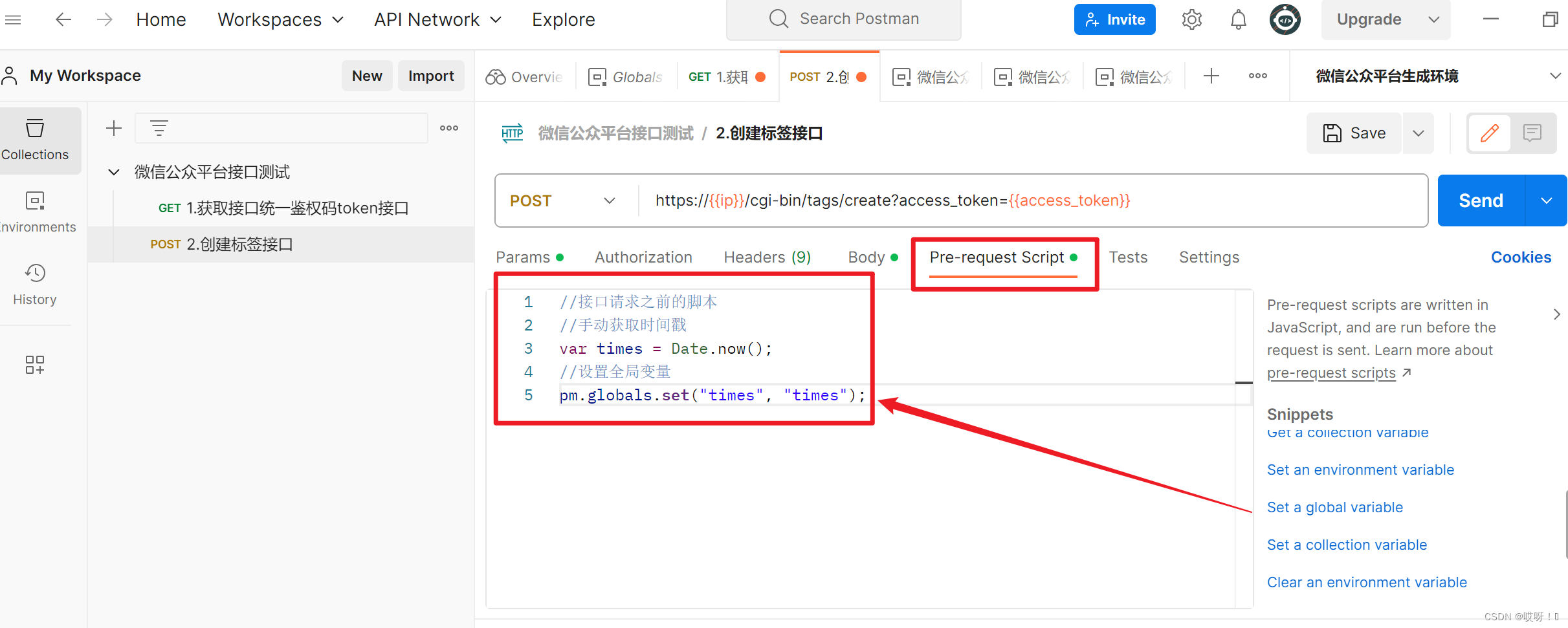
Task: Select POST 2.创建标签接口 request in tree
Action: (x=281, y=244)
